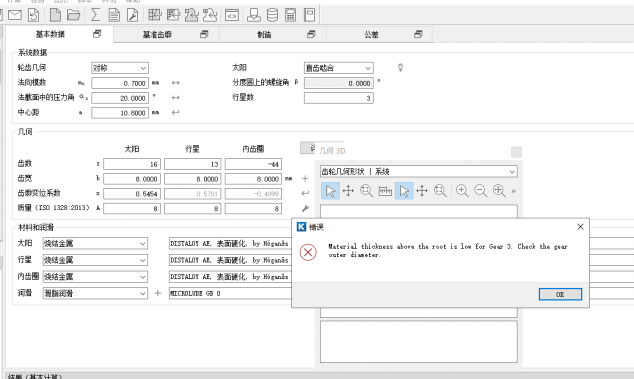Click the plus icon beside 齿宽 row
Image resolution: width=634 pixels, height=379 pixels.
305,178
